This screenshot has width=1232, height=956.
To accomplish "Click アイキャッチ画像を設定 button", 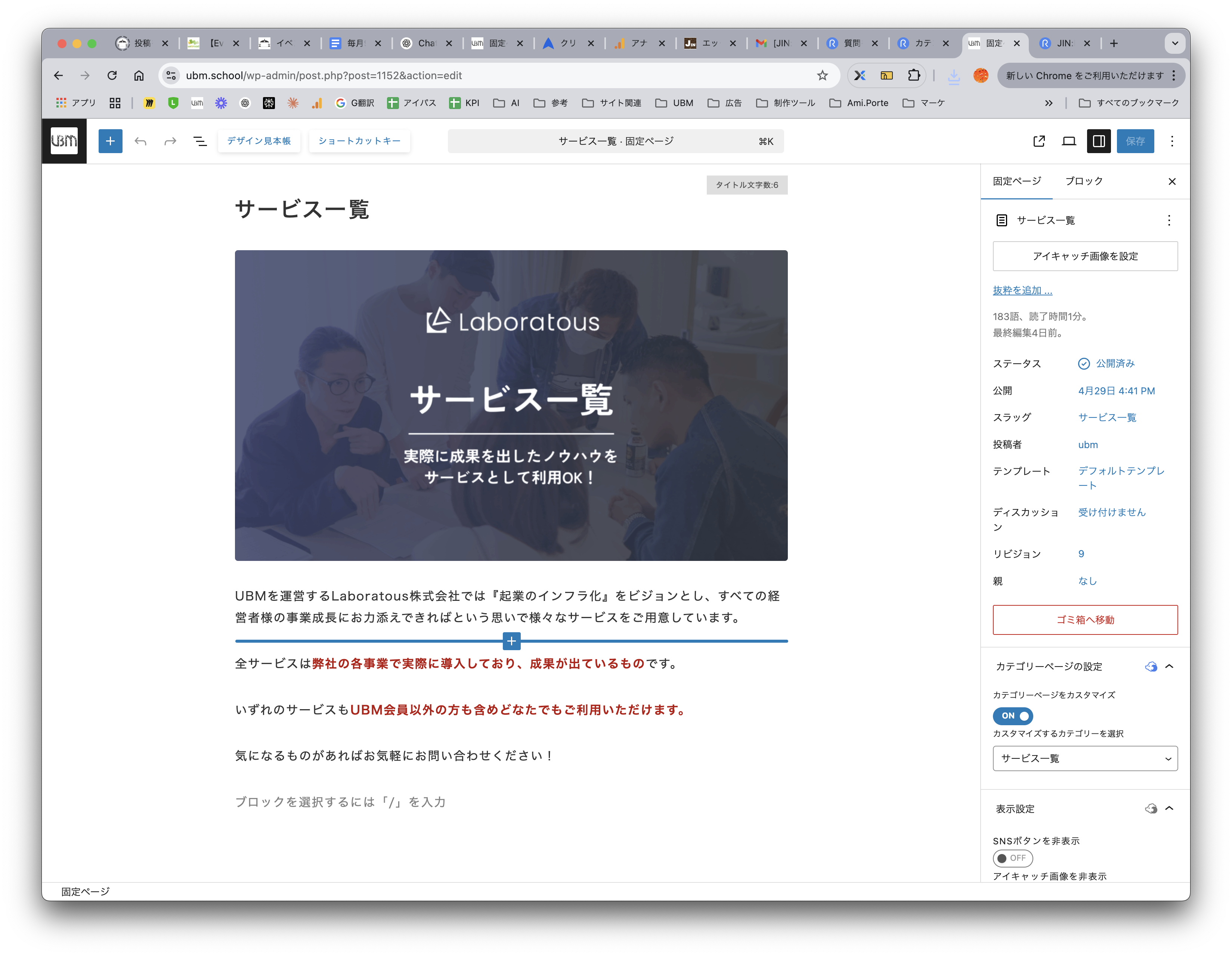I will pyautogui.click(x=1085, y=256).
